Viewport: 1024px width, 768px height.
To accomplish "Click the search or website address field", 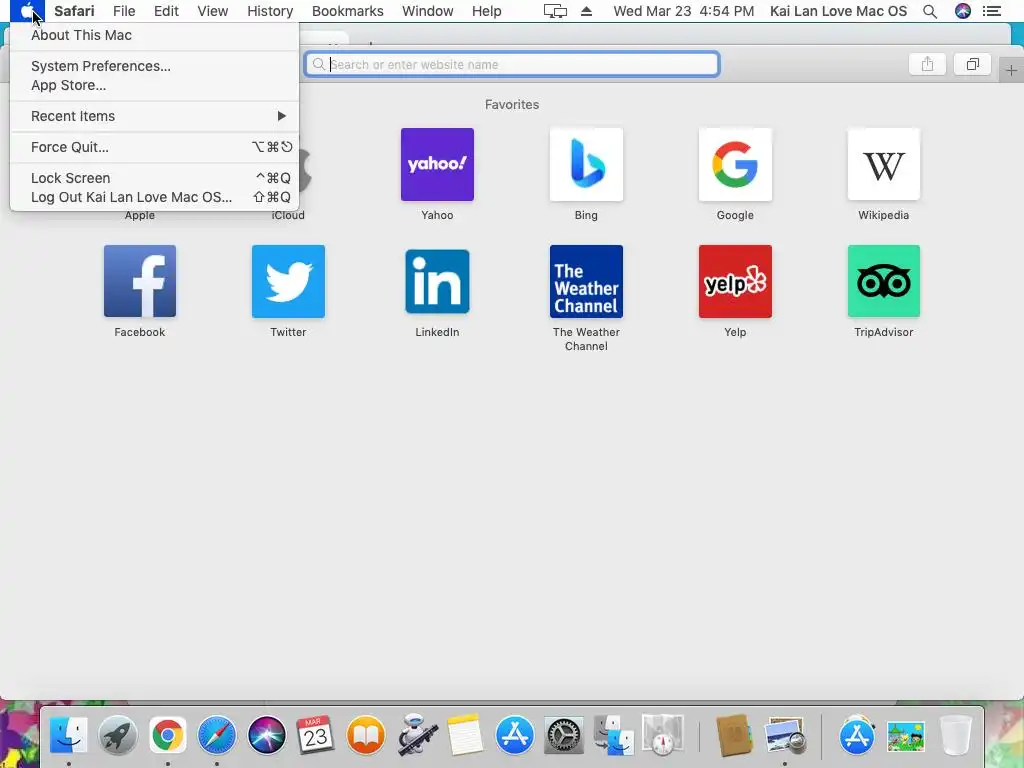I will click(513, 64).
